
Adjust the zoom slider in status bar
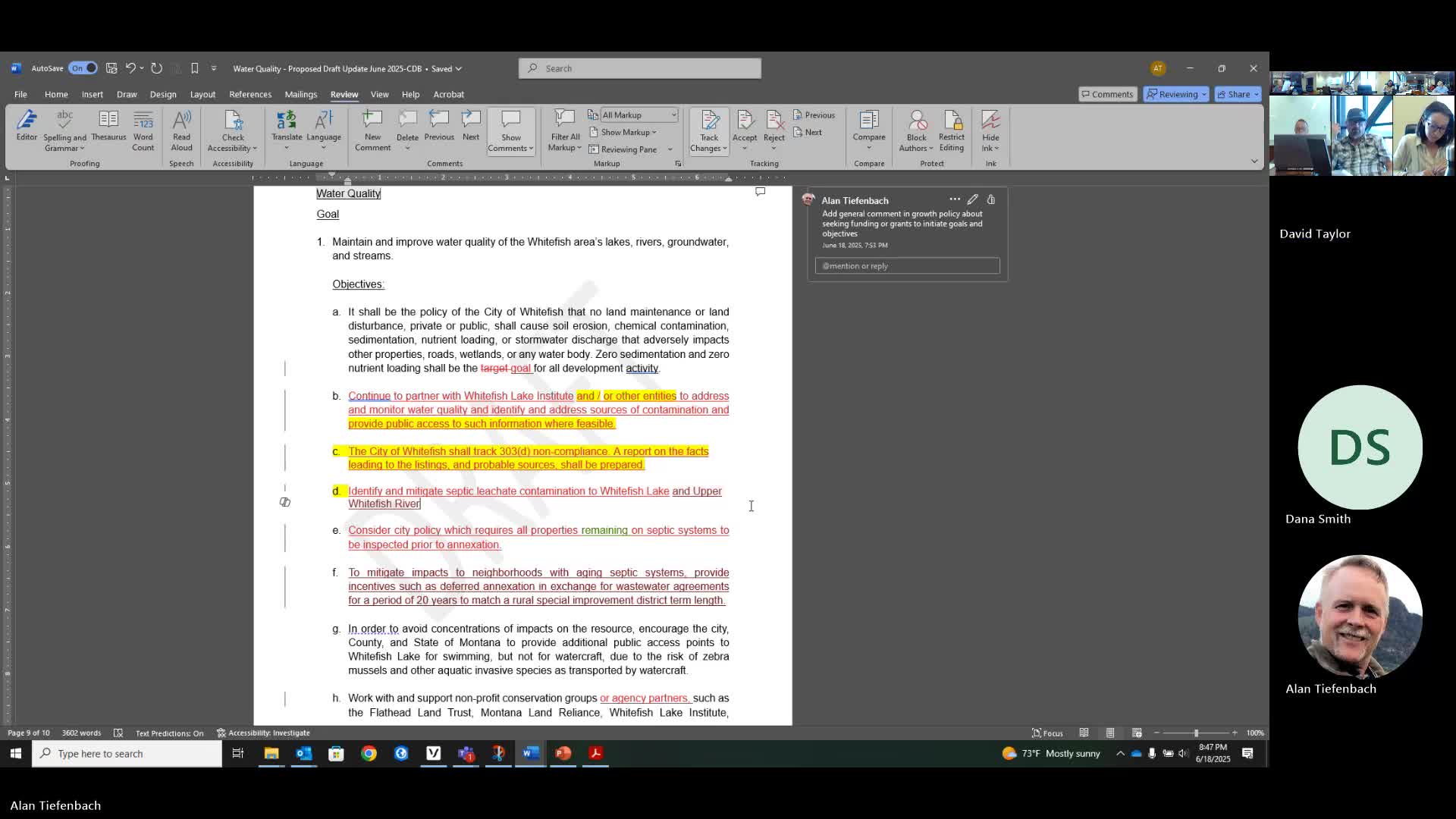pos(1196,733)
